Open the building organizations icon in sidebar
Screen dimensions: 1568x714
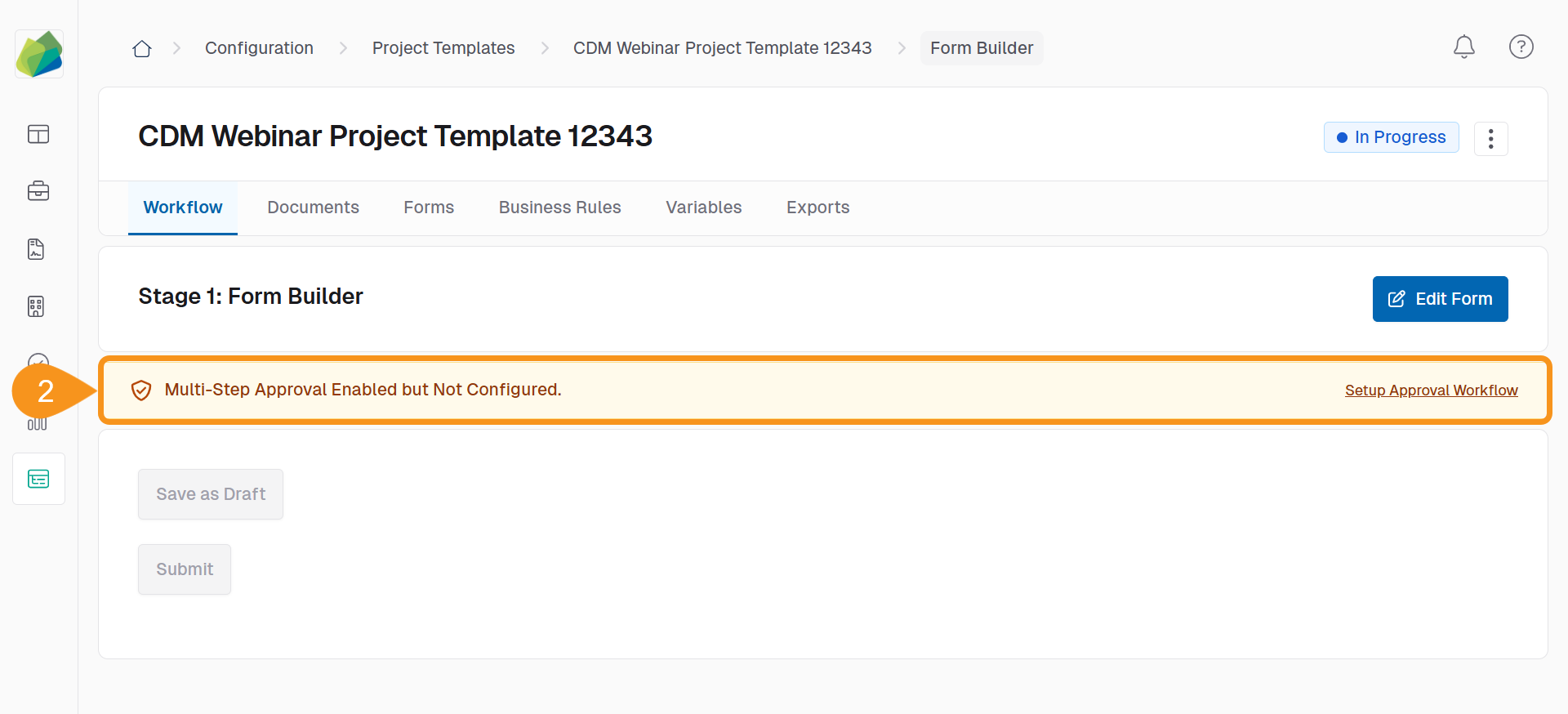[x=36, y=306]
